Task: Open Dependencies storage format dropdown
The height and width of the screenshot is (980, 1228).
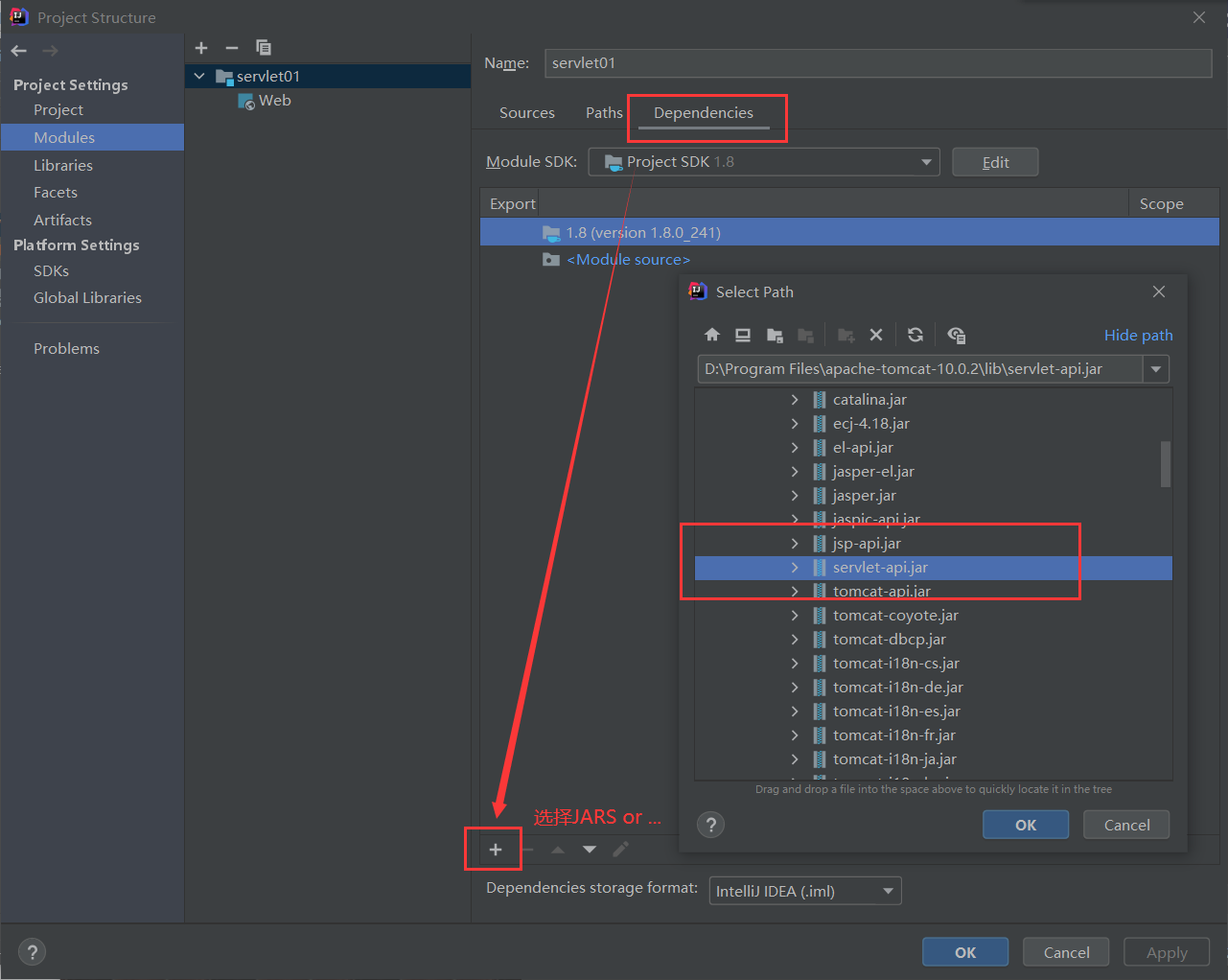Action: (804, 891)
